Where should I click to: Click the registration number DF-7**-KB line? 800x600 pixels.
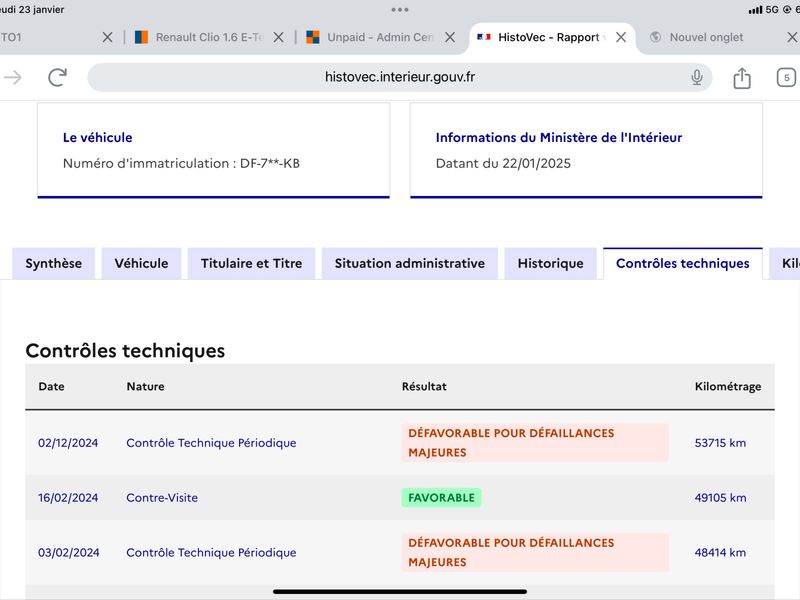point(181,163)
